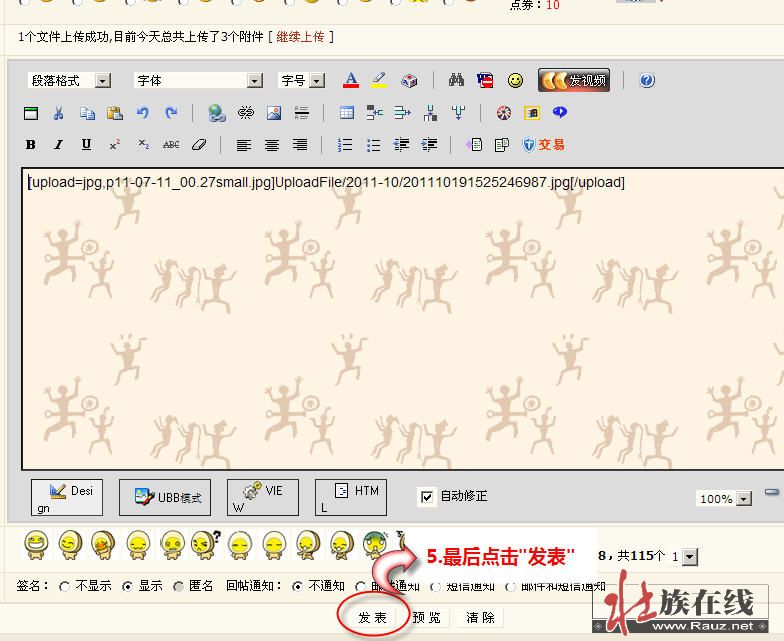Insert a table into the post
This screenshot has height=641, width=784.
pos(347,113)
